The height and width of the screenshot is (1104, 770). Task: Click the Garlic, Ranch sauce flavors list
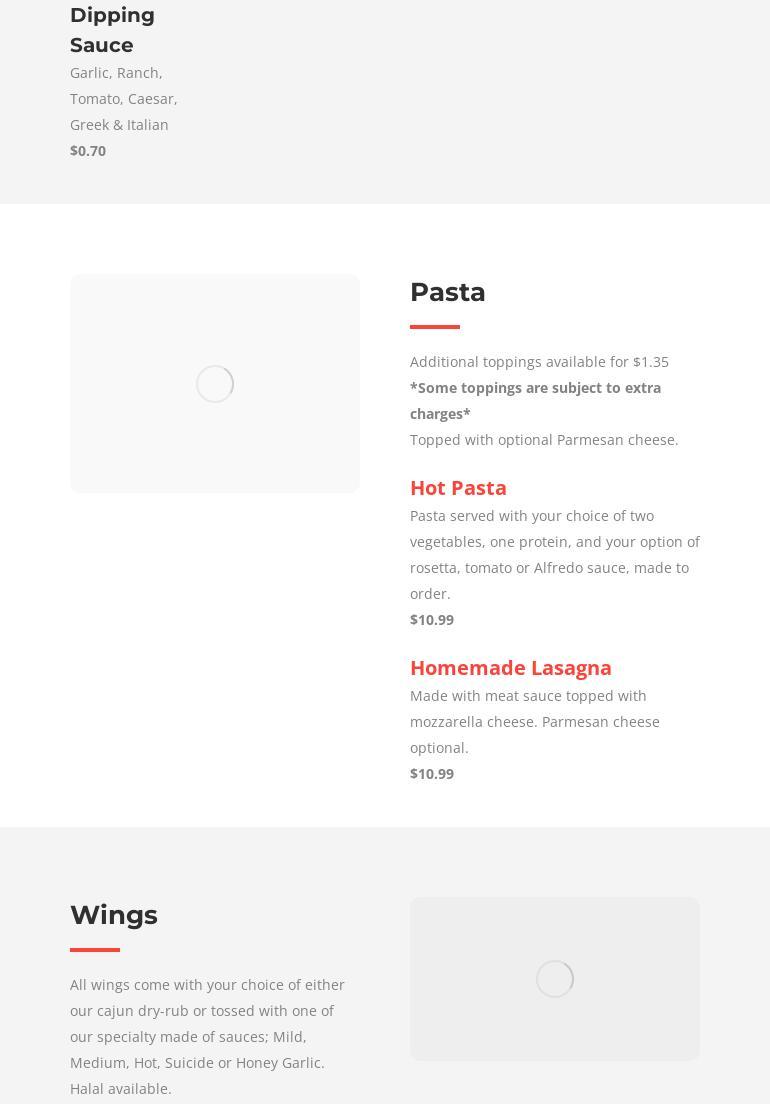(123, 99)
